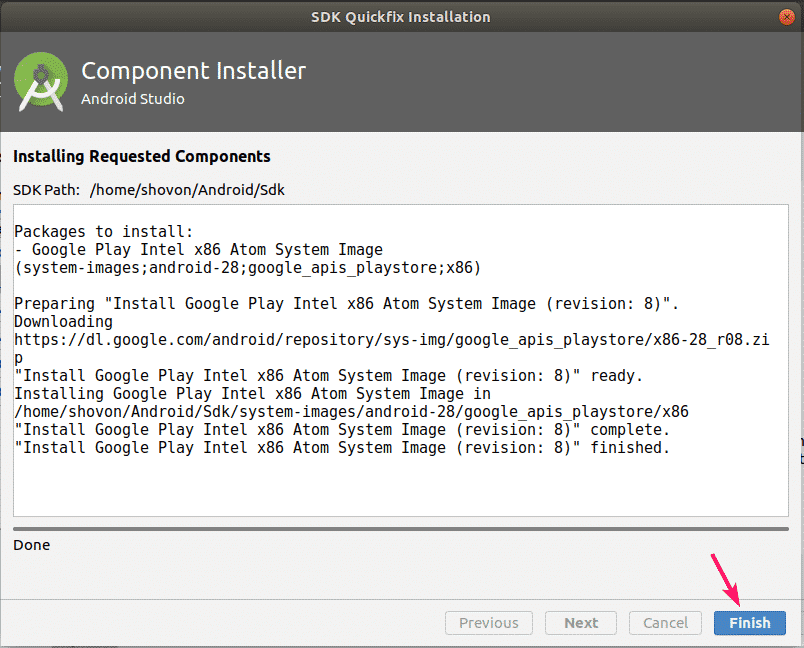Click the Cancel button
This screenshot has width=804, height=648.
[x=665, y=623]
